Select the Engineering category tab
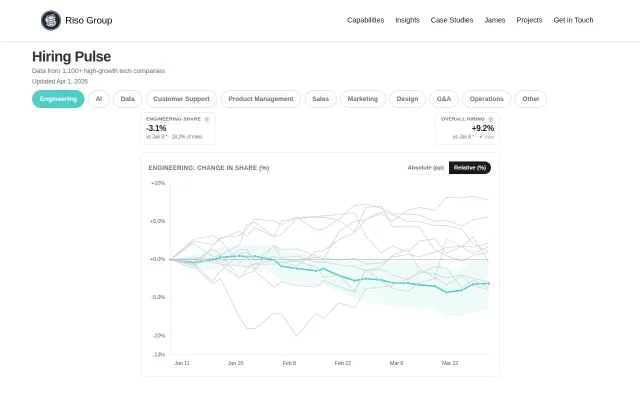The width and height of the screenshot is (640, 400). tap(58, 99)
